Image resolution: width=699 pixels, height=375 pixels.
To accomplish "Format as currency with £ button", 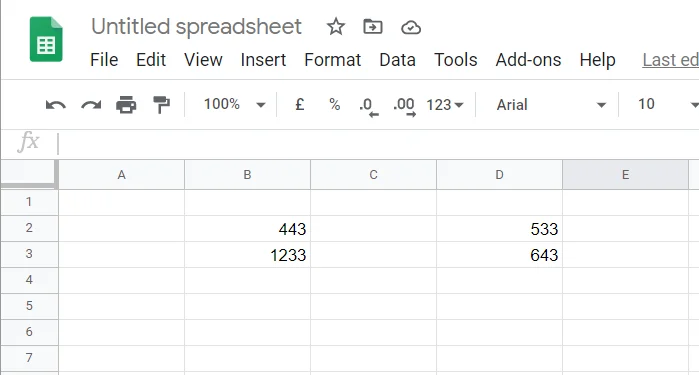I will 300,105.
